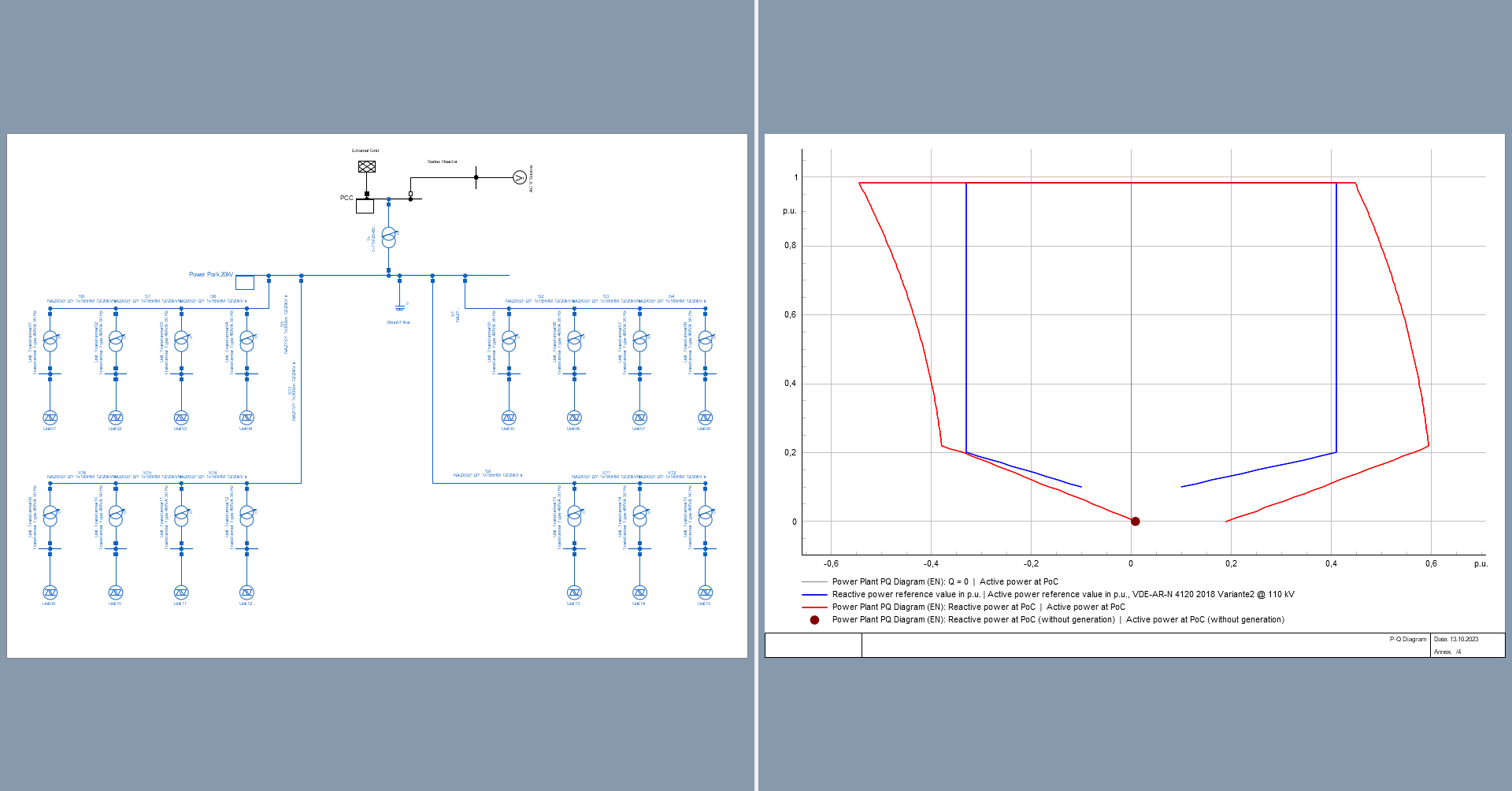Select the Unit 10 generator symbol
Viewport: 1512px width, 791px height.
[x=116, y=592]
